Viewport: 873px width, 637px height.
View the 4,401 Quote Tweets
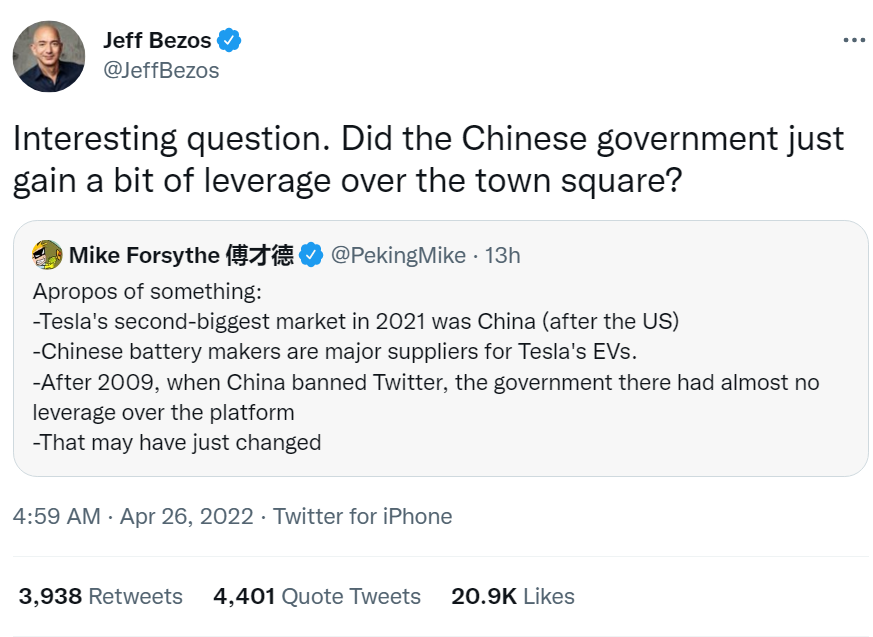317,597
